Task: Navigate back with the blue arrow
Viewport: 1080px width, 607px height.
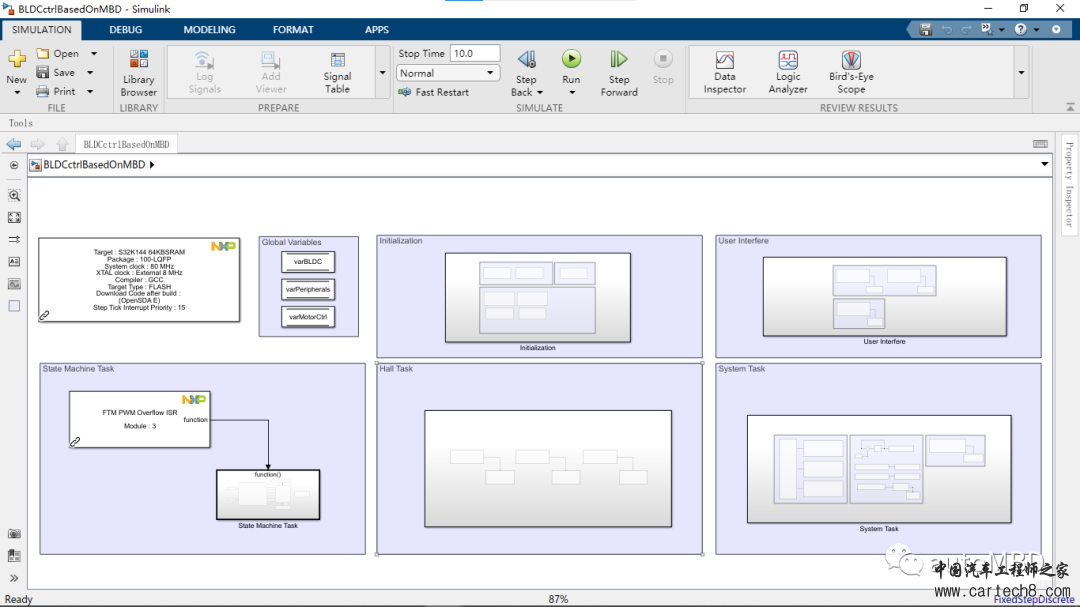Action: point(14,143)
